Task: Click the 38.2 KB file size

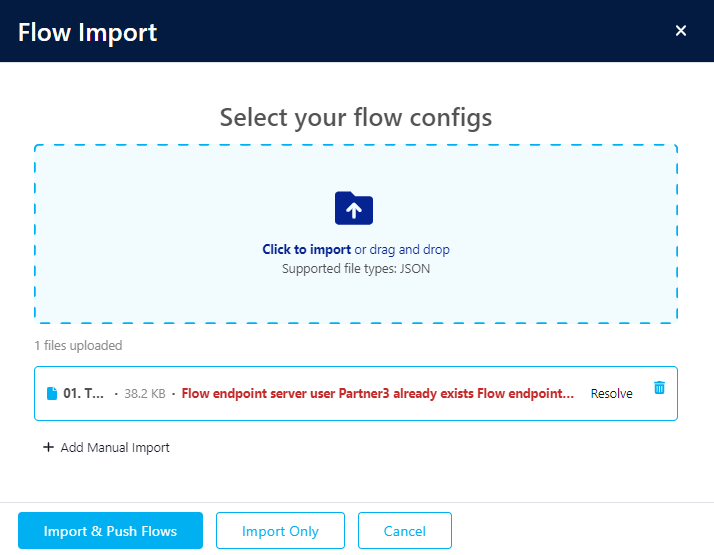Action: (x=146, y=394)
